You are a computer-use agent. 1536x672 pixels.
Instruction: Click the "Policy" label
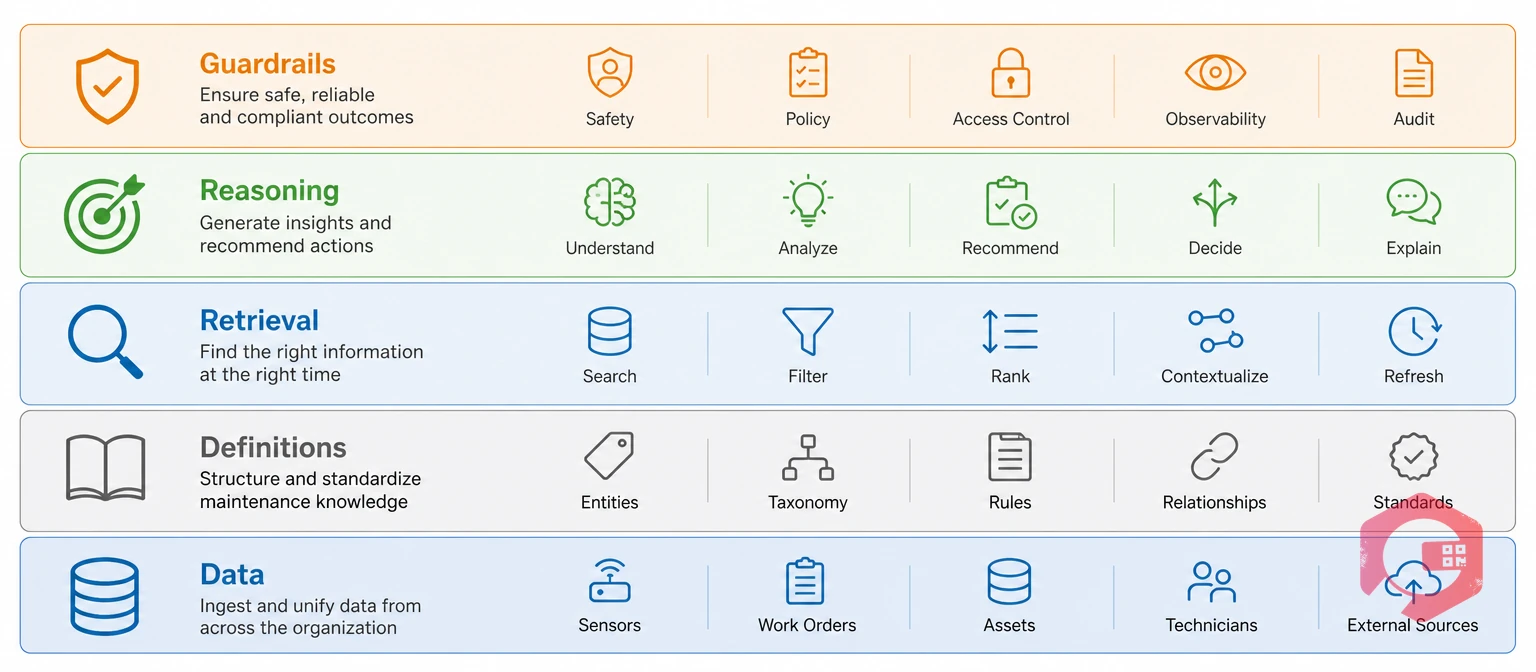click(x=808, y=119)
